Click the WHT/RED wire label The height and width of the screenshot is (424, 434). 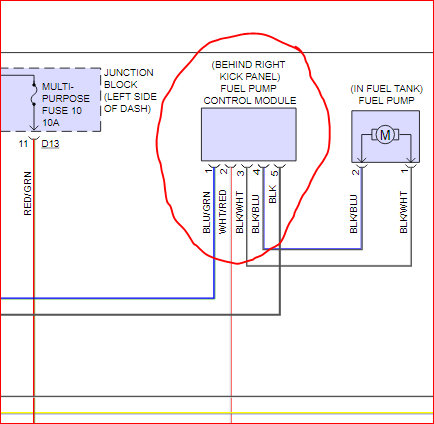coord(222,212)
